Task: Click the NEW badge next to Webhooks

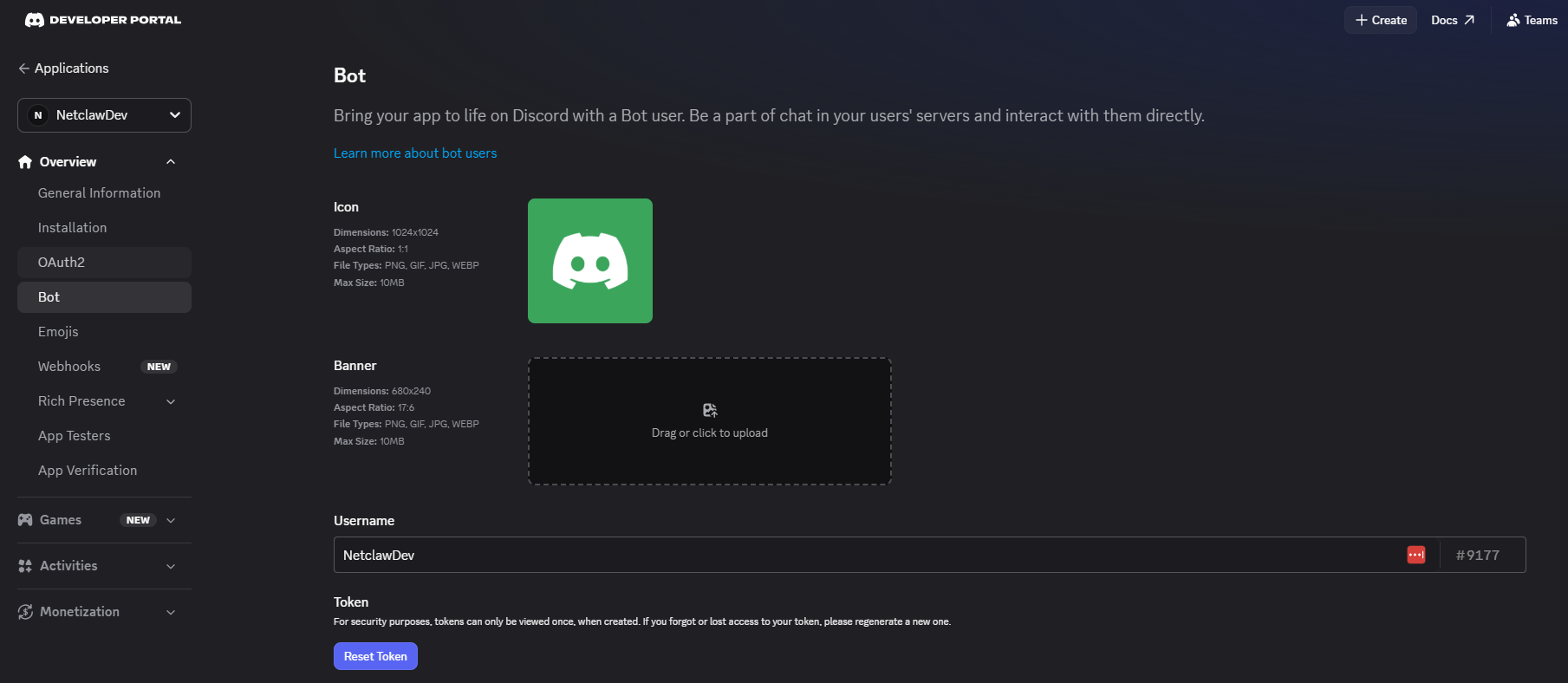Action: [159, 367]
